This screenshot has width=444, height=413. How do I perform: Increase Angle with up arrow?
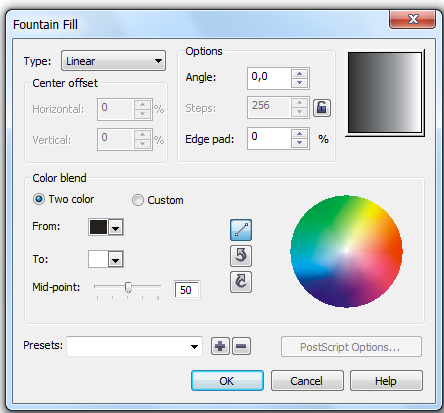(299, 74)
